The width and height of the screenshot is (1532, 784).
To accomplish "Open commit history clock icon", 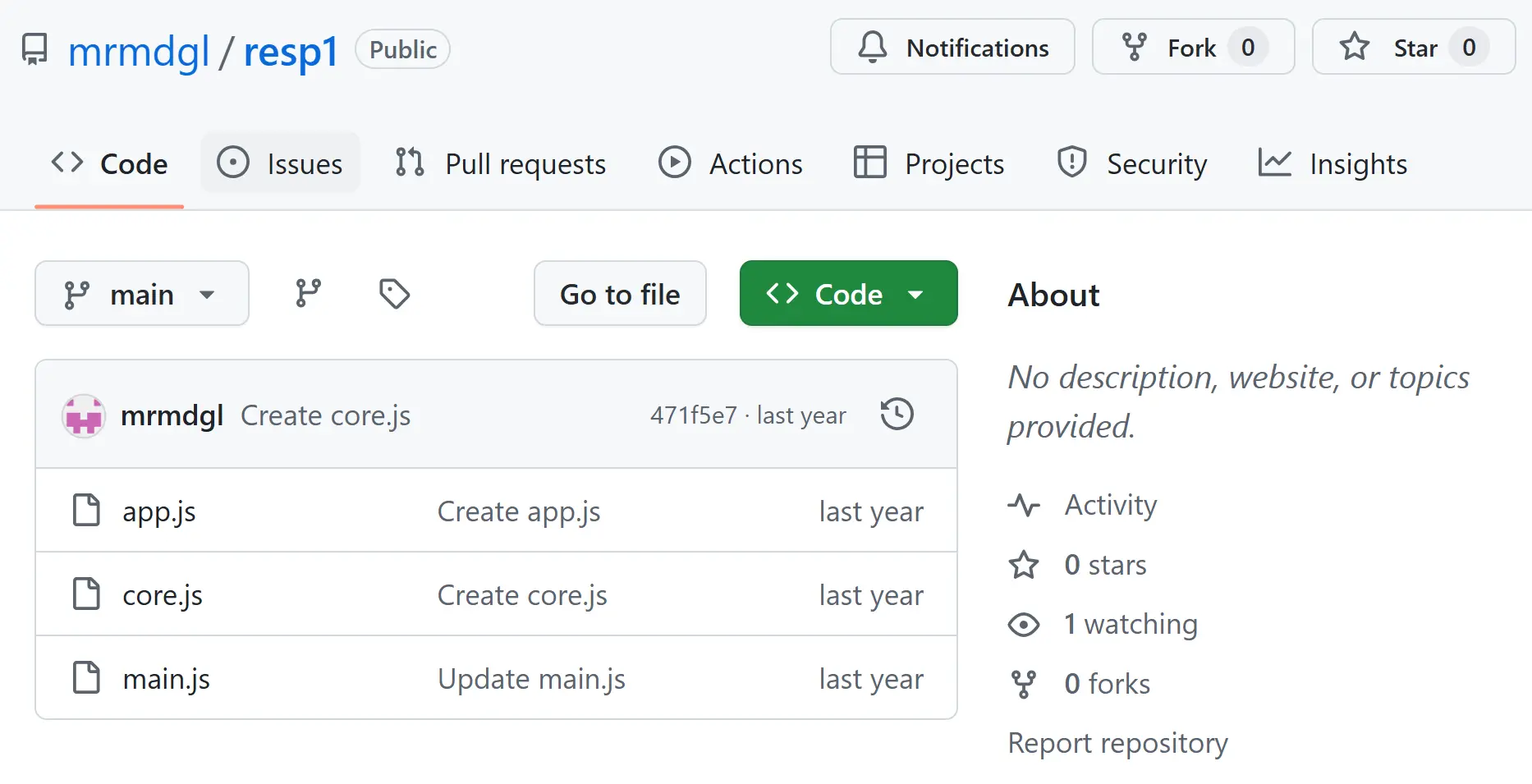I will click(x=897, y=415).
